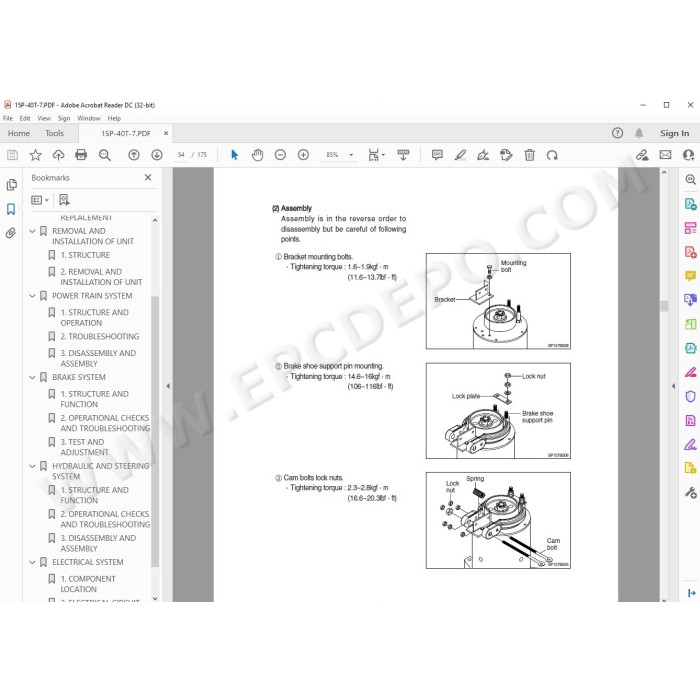
Task: Click the Save file icon in the toolbar
Action: 12,155
